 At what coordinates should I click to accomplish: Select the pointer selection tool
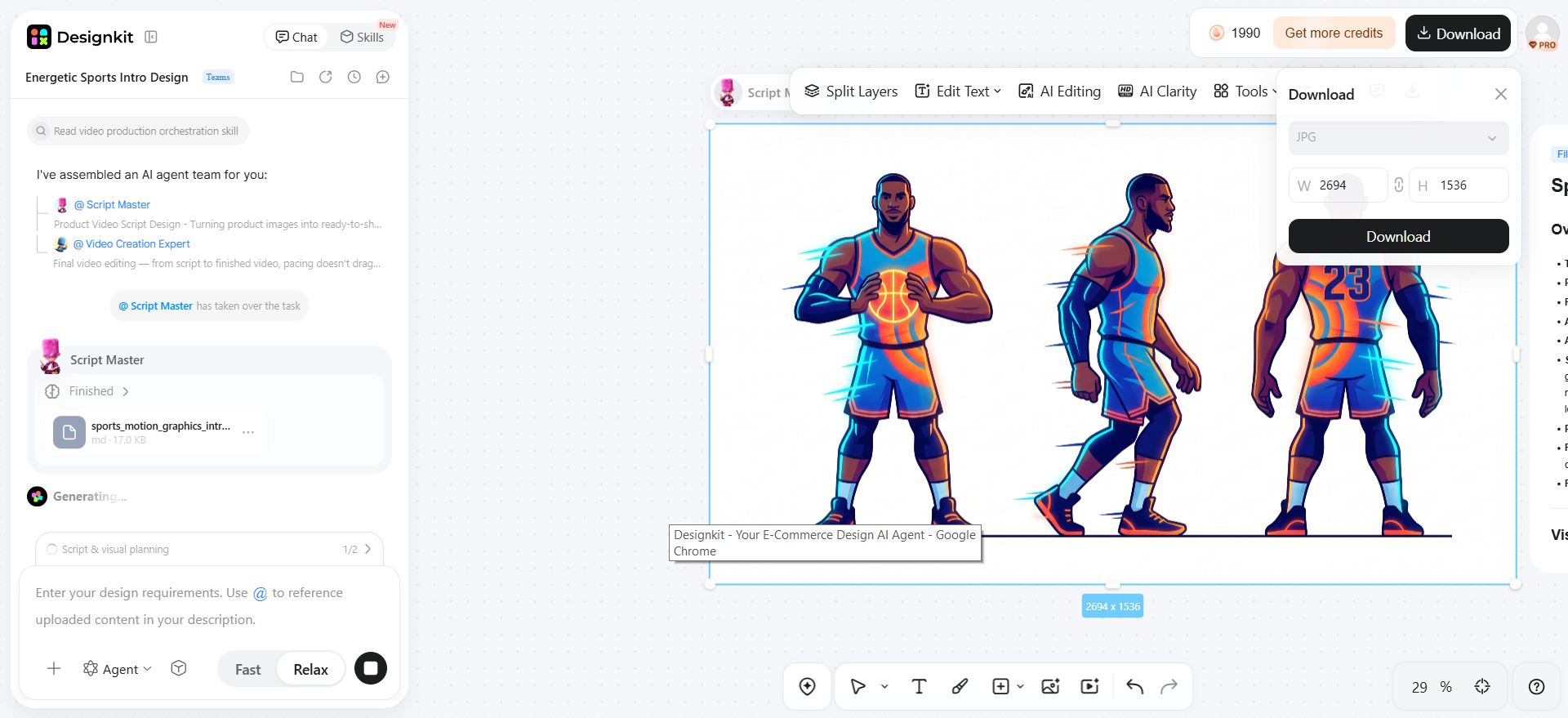click(x=857, y=687)
